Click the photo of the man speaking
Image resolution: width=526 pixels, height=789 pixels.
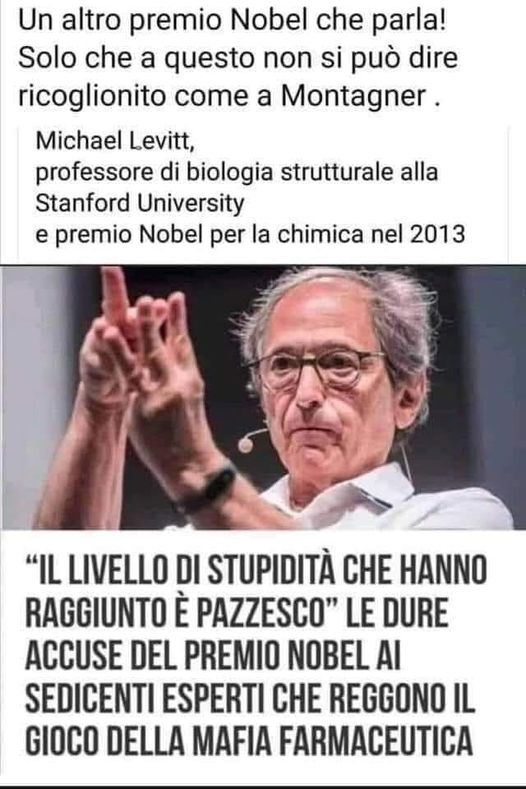(263, 397)
